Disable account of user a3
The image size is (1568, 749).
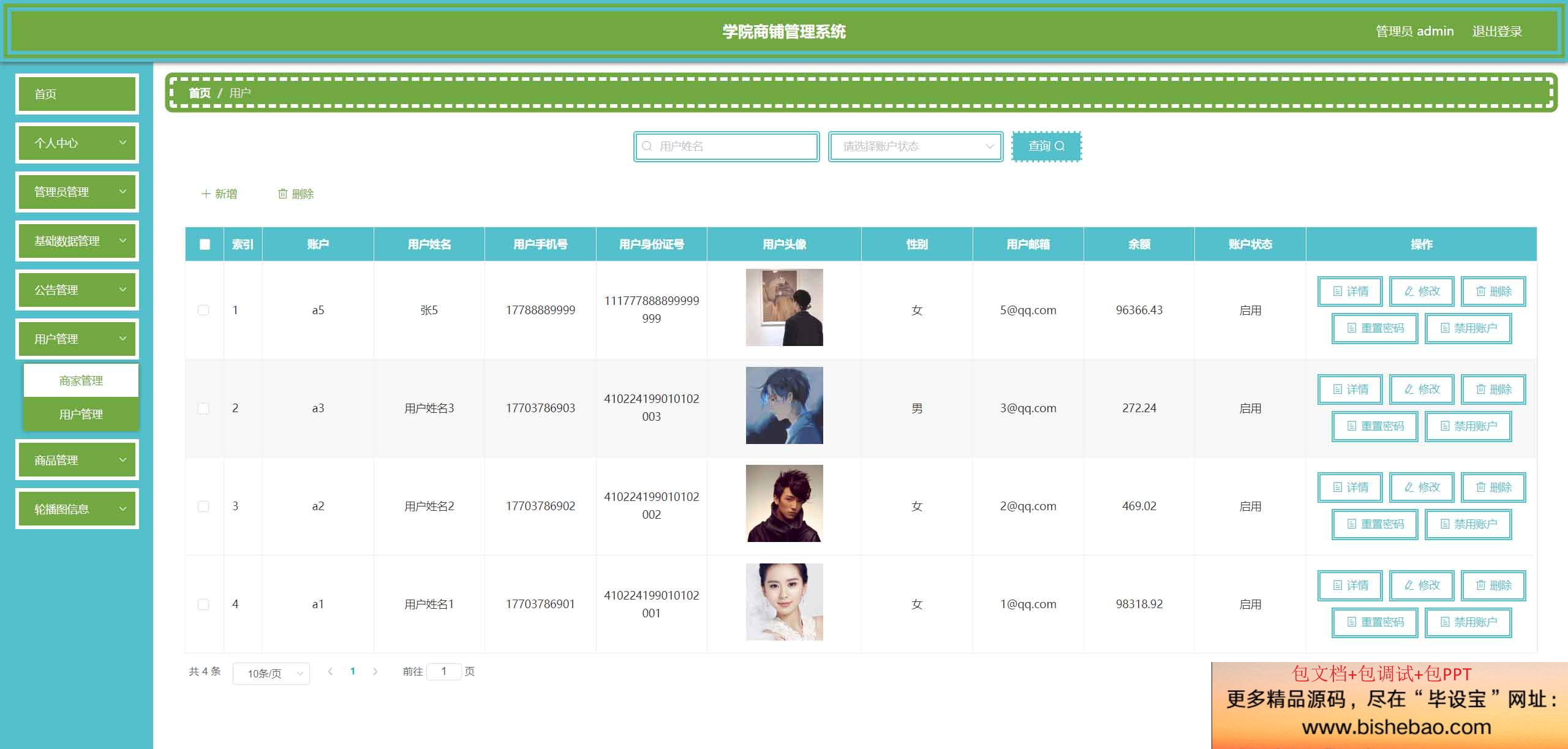pos(1468,426)
